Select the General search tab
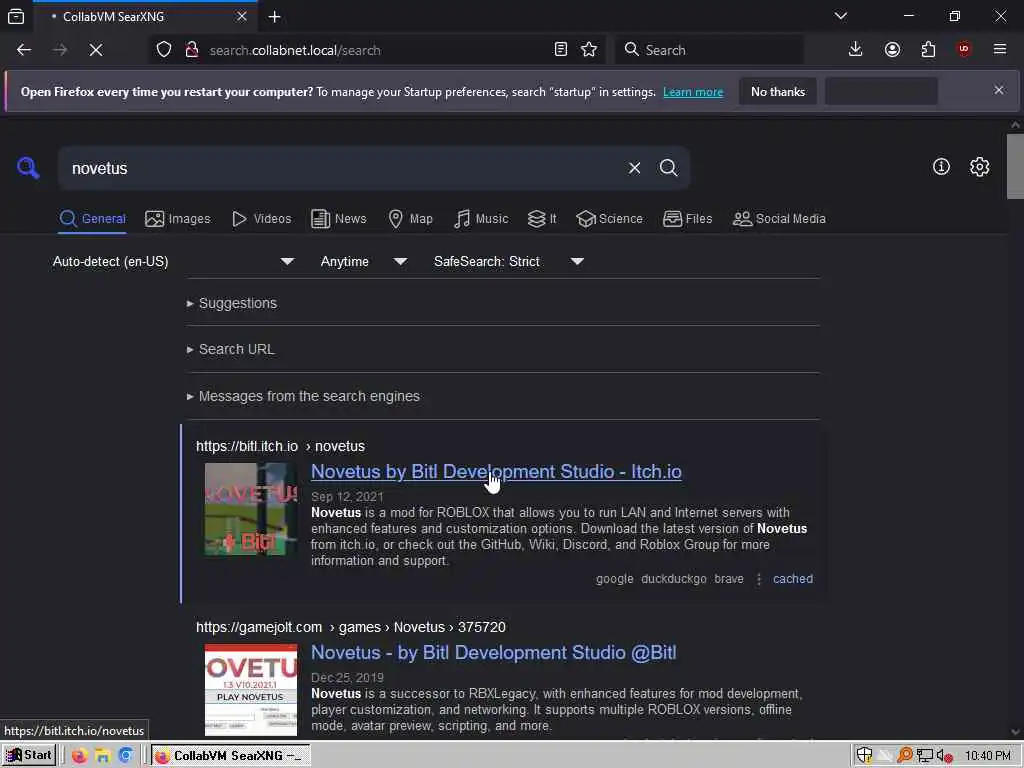 [92, 219]
